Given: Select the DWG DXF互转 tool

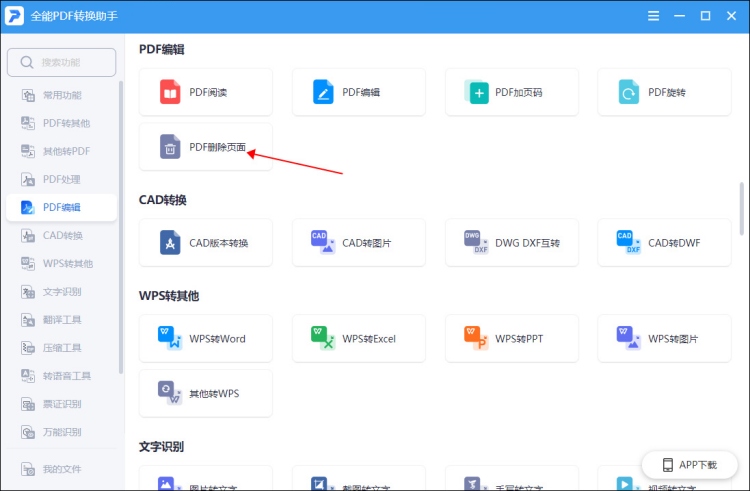Looking at the screenshot, I should point(512,243).
